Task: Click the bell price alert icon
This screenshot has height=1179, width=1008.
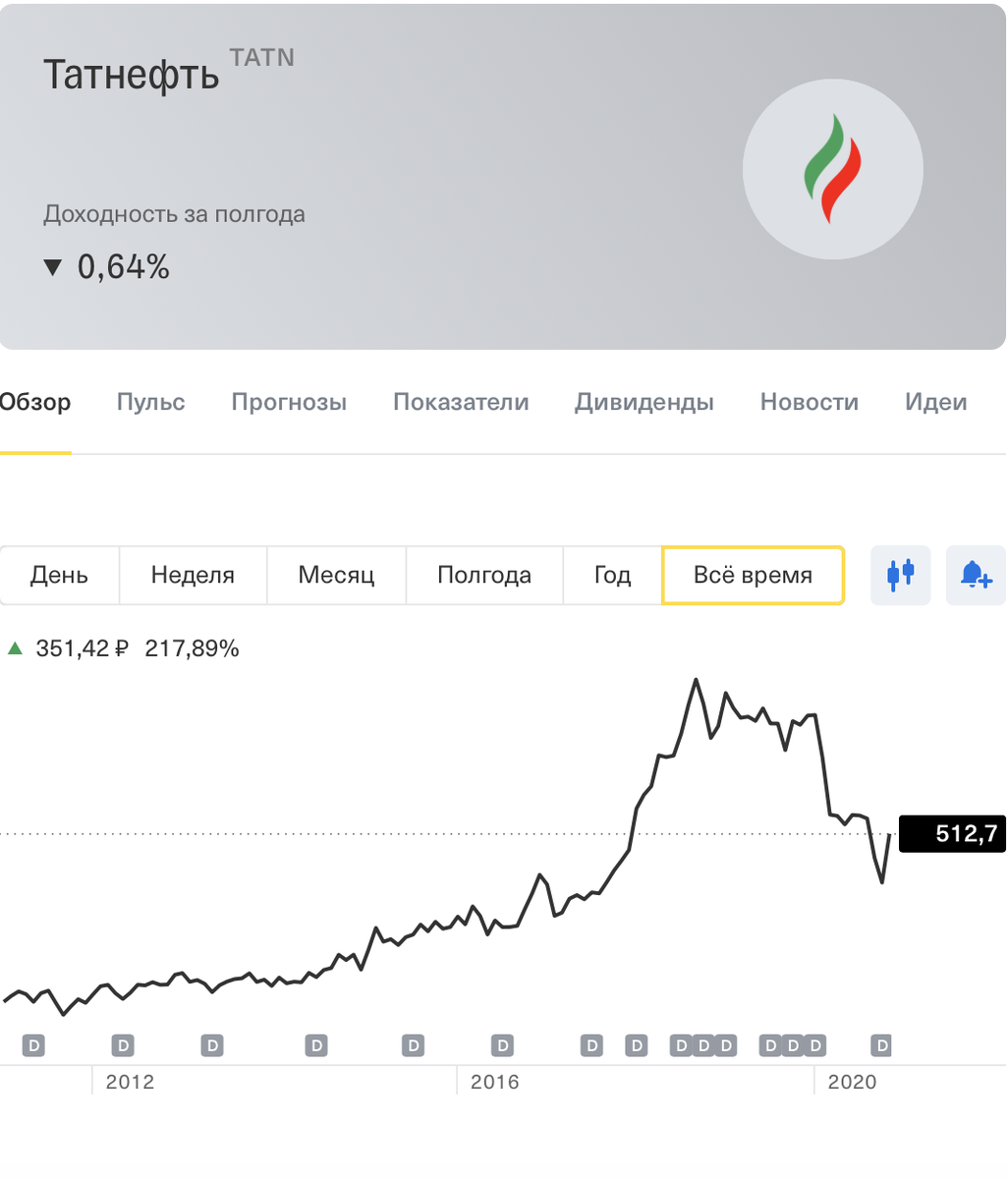Action: (x=976, y=575)
